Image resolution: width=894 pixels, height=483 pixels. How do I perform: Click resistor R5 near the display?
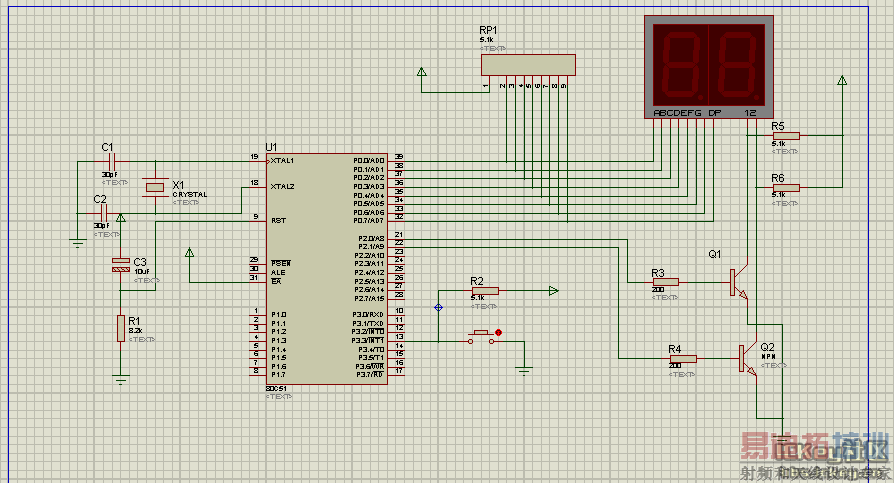pyautogui.click(x=786, y=135)
